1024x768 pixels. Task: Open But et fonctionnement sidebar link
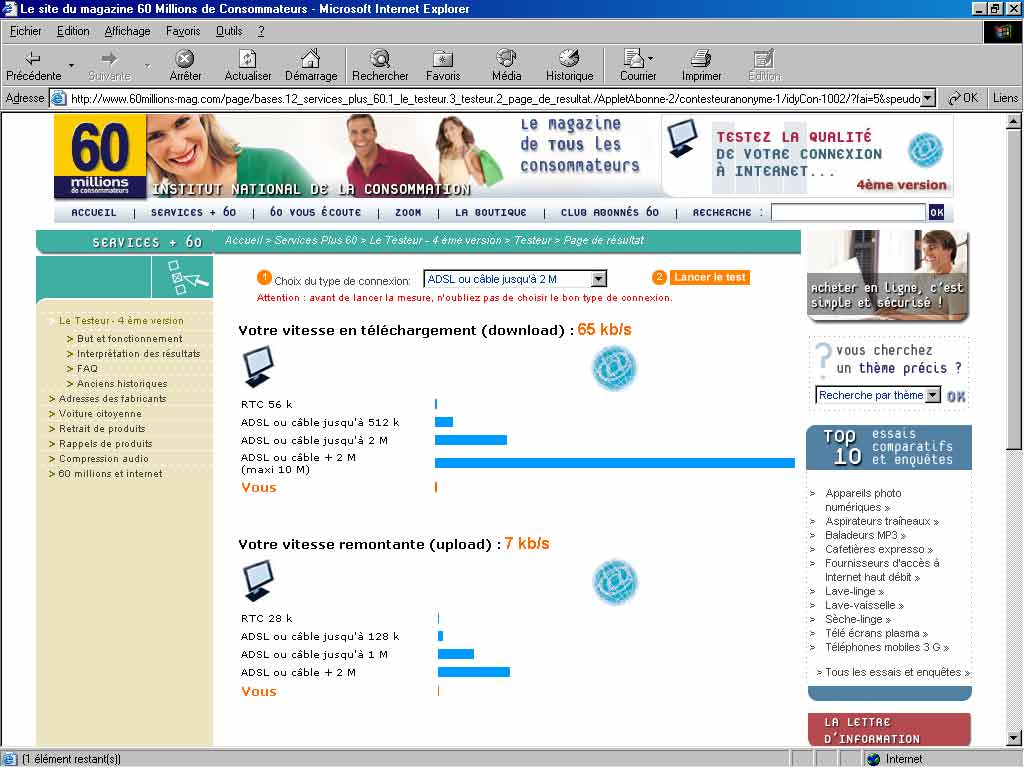tap(129, 338)
